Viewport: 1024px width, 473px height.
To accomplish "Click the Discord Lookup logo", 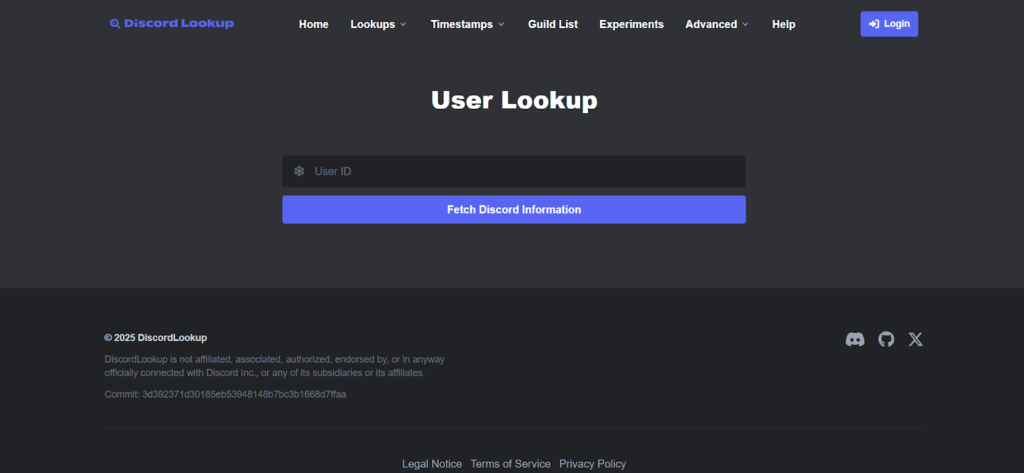I will [x=172, y=24].
